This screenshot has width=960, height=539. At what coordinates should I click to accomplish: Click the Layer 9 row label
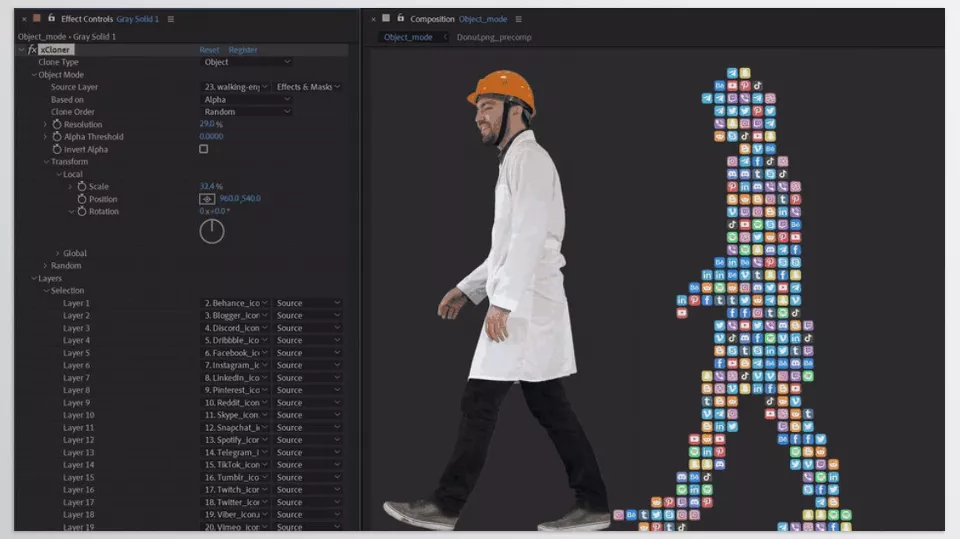(77, 403)
